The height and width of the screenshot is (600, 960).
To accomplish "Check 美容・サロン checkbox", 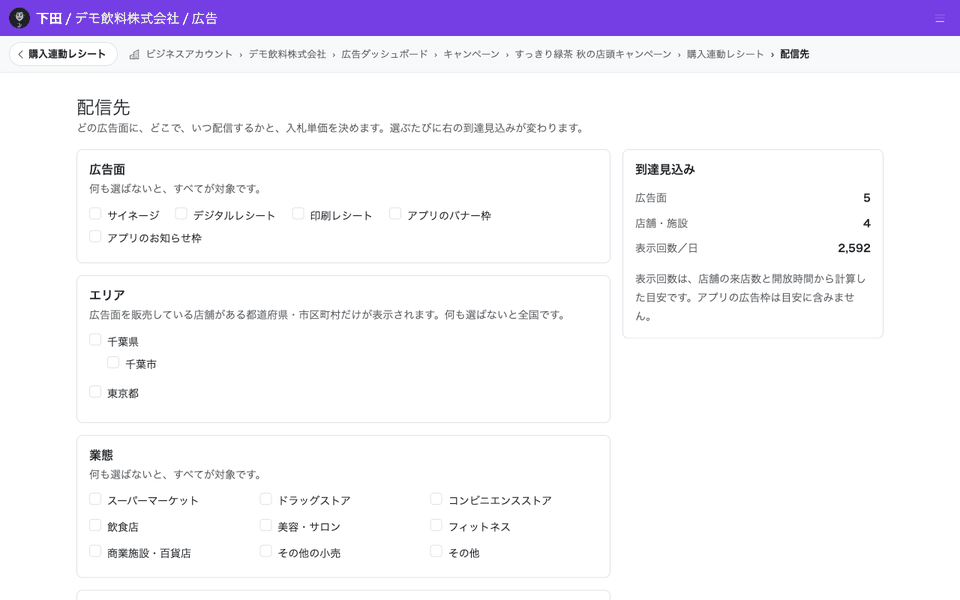I will 266,525.
